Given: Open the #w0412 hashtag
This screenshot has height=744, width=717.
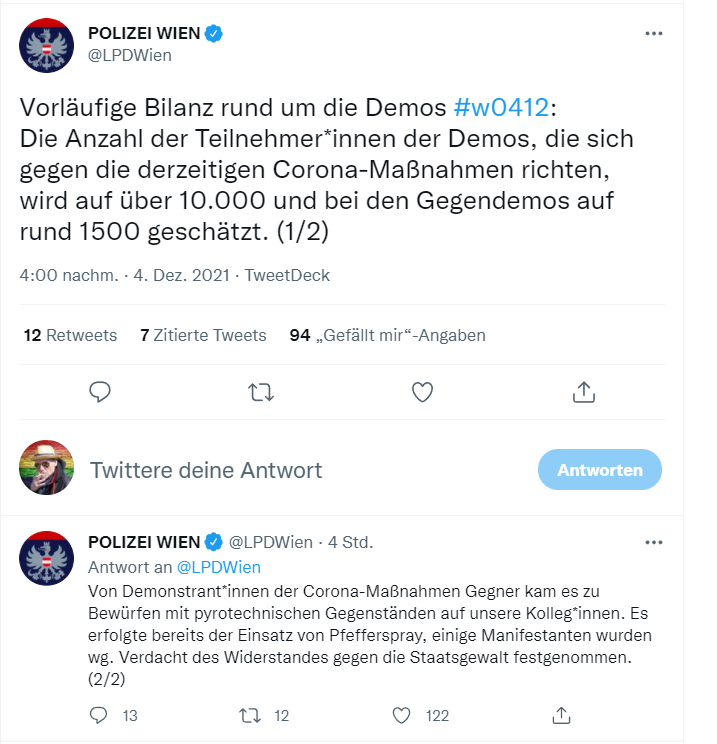Looking at the screenshot, I should point(501,107).
